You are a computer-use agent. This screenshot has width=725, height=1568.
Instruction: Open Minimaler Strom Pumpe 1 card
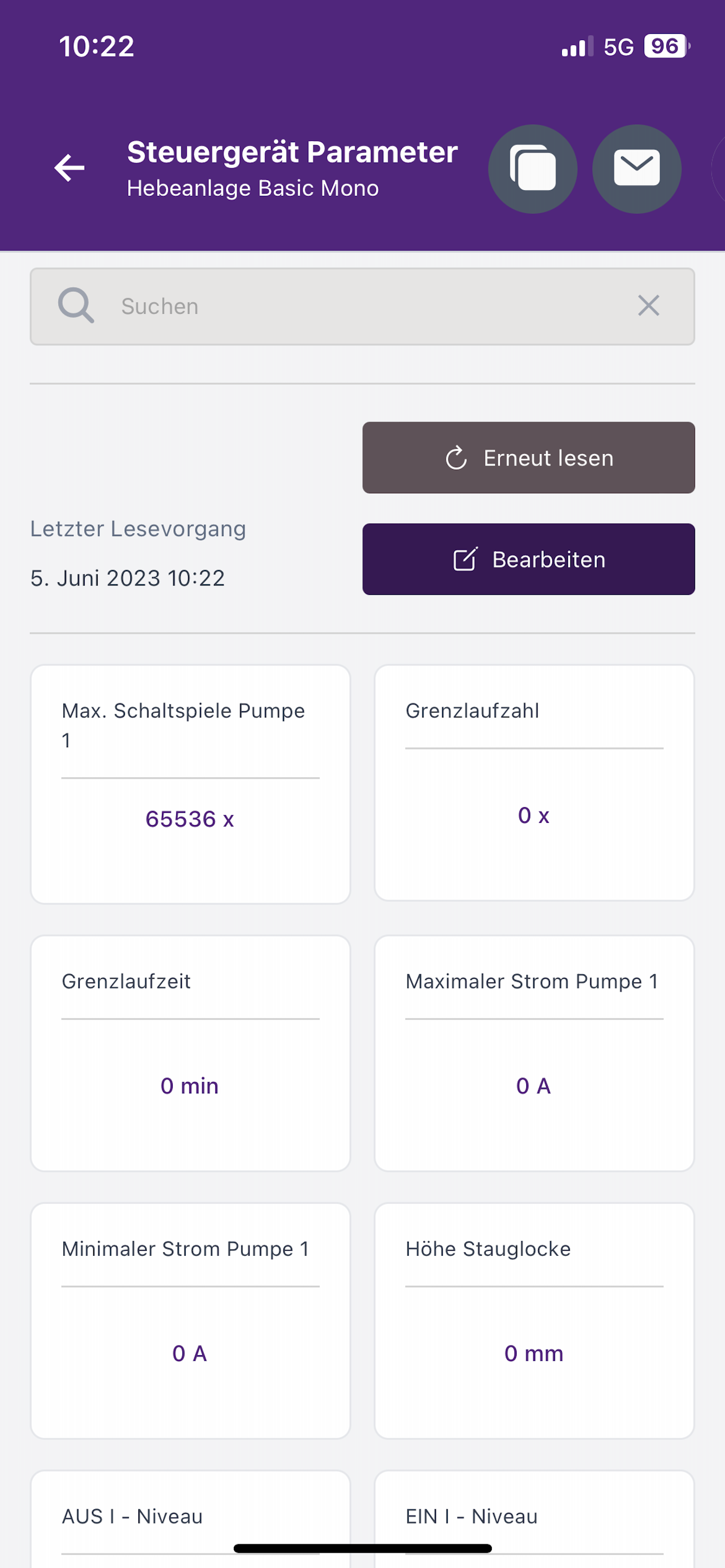coord(190,1321)
